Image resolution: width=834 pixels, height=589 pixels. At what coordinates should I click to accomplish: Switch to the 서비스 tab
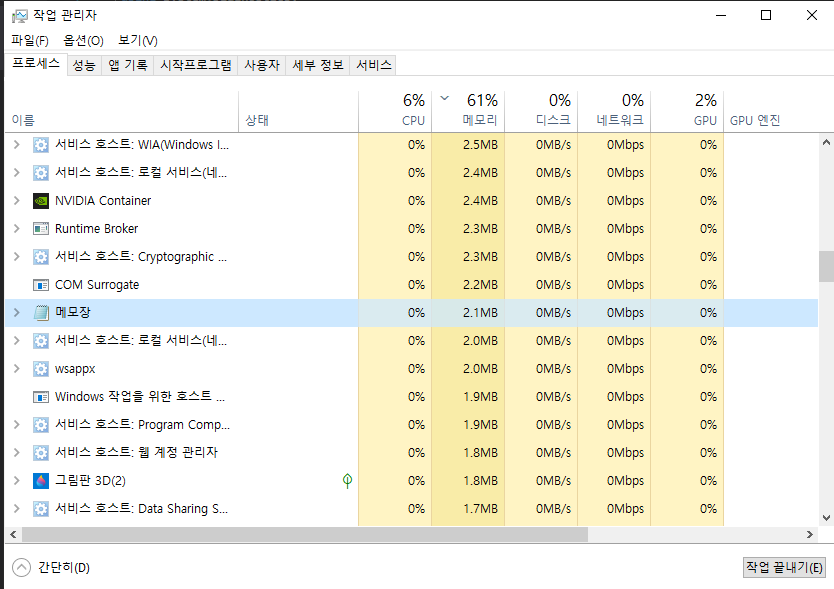pos(373,65)
